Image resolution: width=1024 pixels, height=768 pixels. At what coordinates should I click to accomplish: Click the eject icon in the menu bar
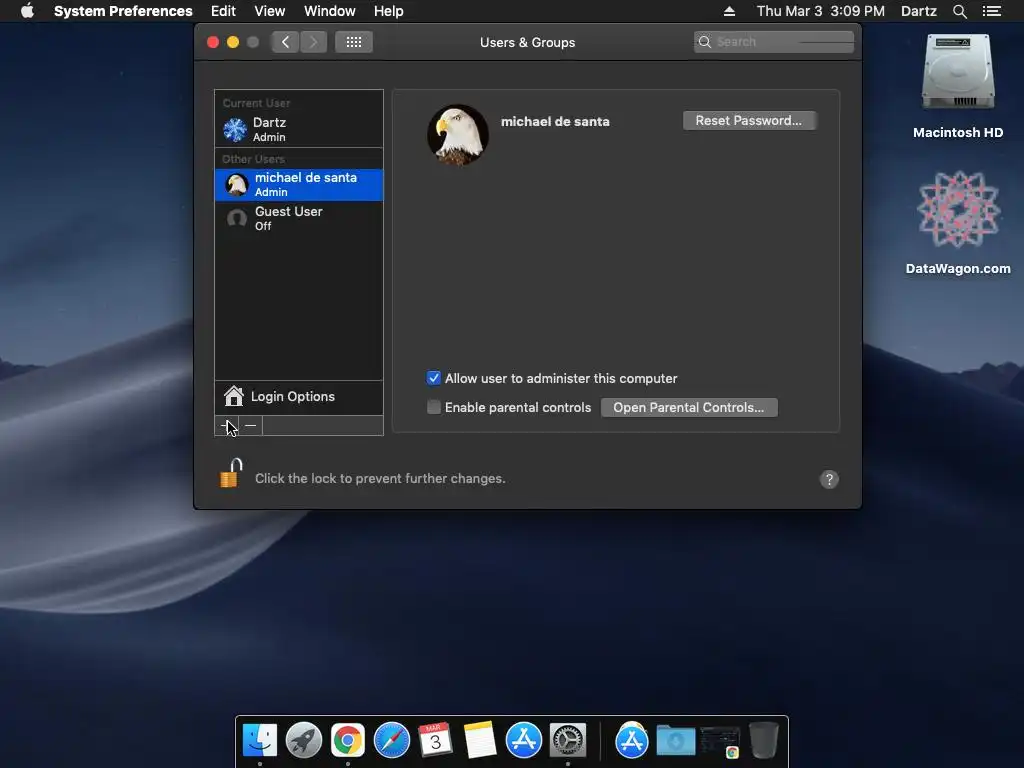(729, 11)
